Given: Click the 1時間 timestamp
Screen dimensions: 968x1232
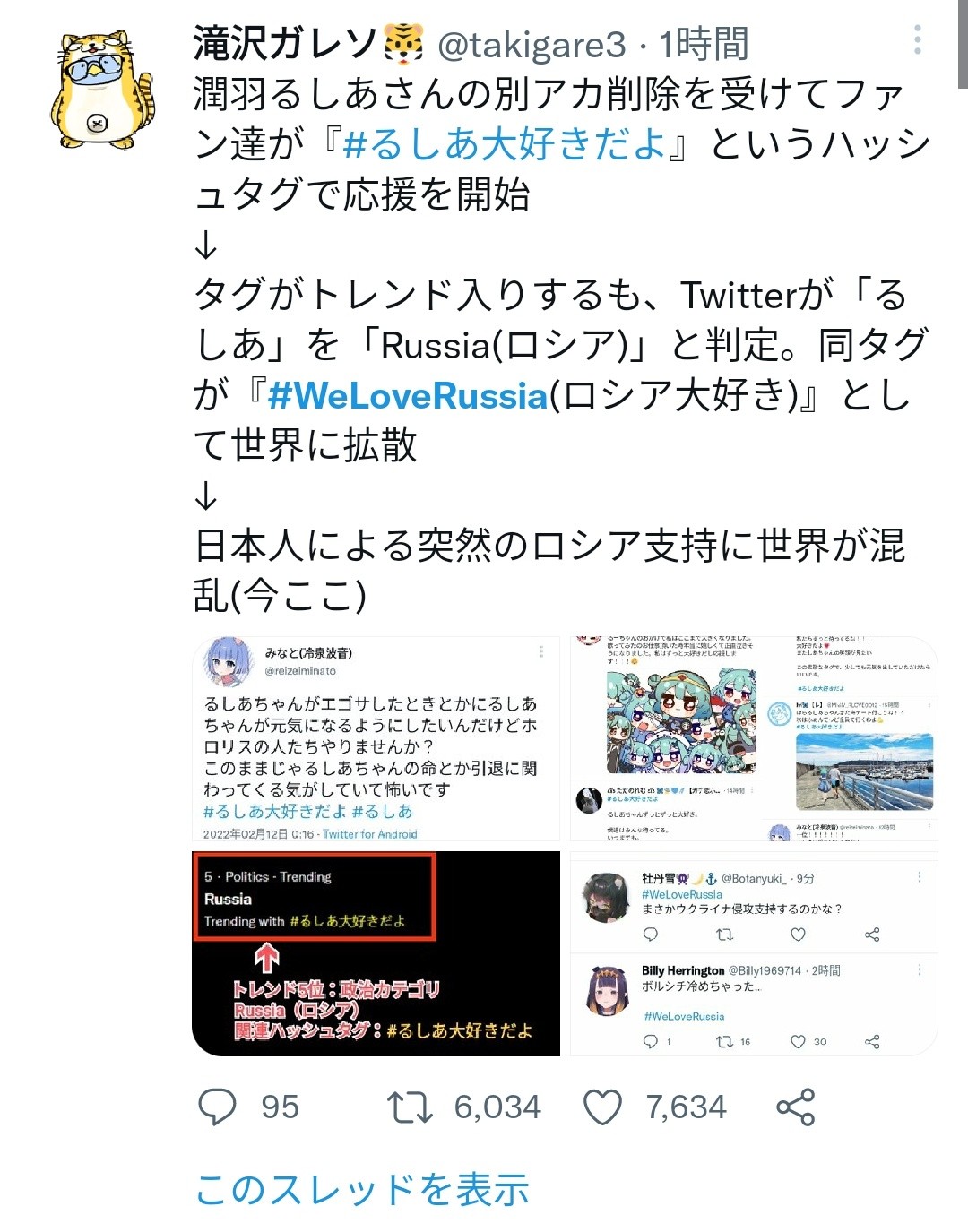Looking at the screenshot, I should [704, 44].
